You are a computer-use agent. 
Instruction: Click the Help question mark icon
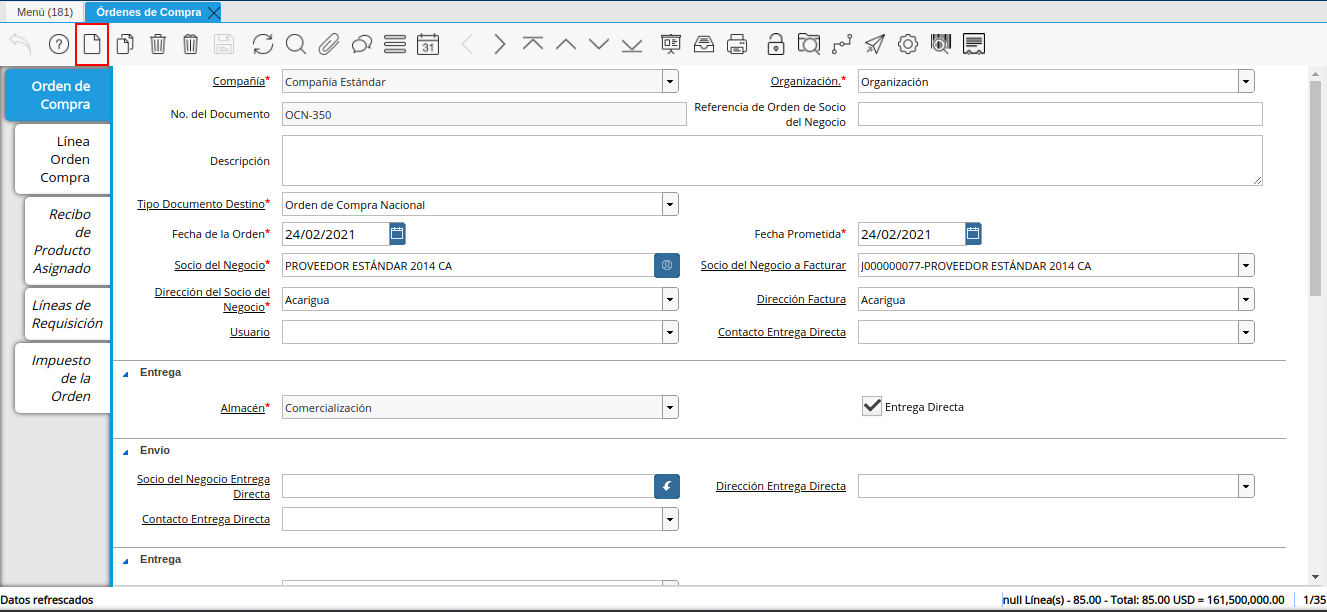pos(58,44)
